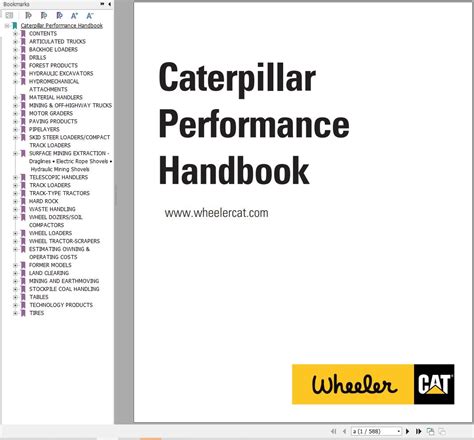The height and width of the screenshot is (440, 474).
Task: Go to the next page
Action: (407, 431)
